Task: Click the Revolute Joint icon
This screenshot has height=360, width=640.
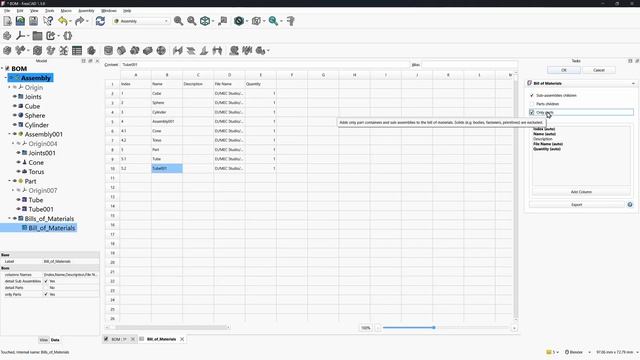Action: [121, 51]
